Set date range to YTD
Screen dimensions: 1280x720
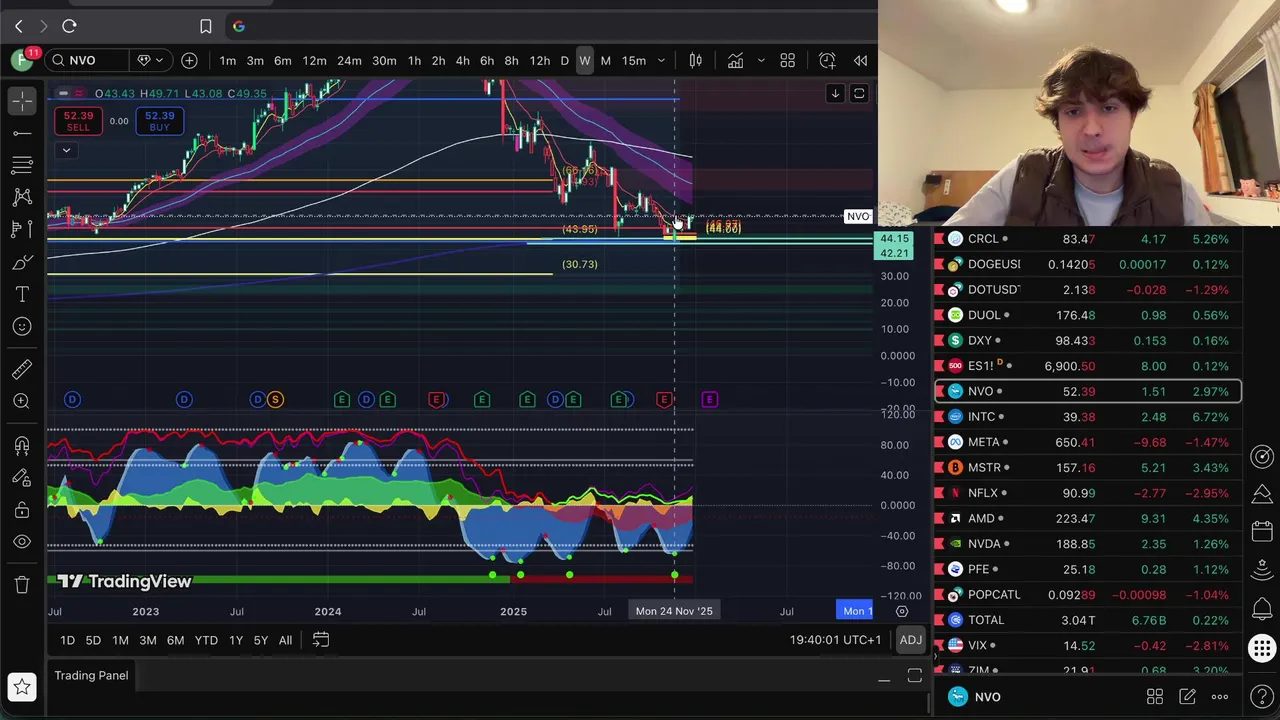click(206, 640)
